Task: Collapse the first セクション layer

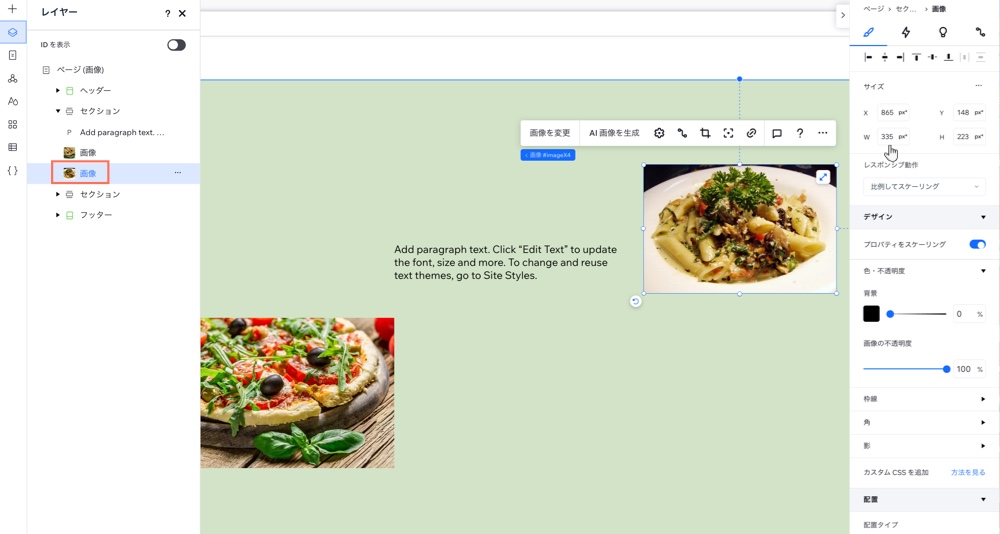Action: click(57, 111)
